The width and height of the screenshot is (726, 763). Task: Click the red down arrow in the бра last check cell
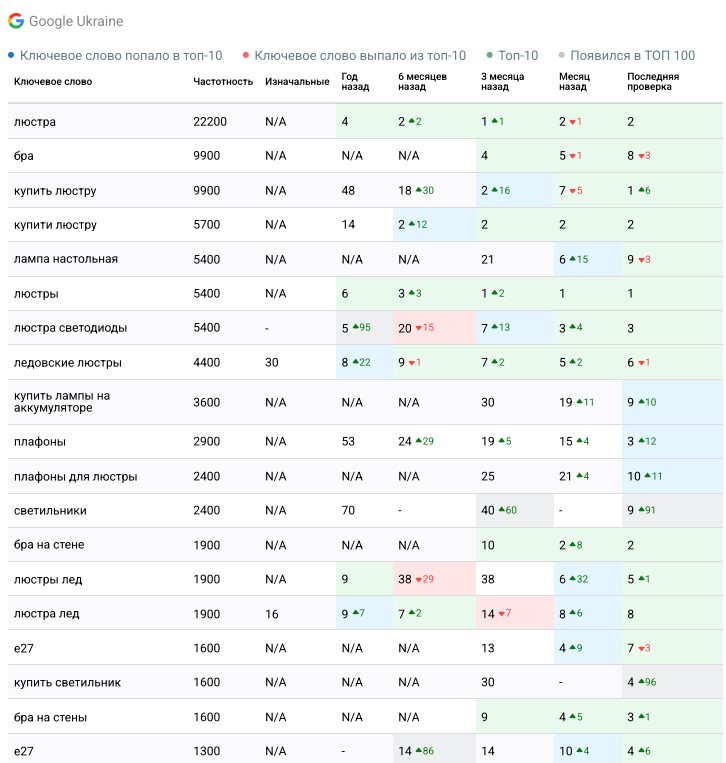click(641, 156)
